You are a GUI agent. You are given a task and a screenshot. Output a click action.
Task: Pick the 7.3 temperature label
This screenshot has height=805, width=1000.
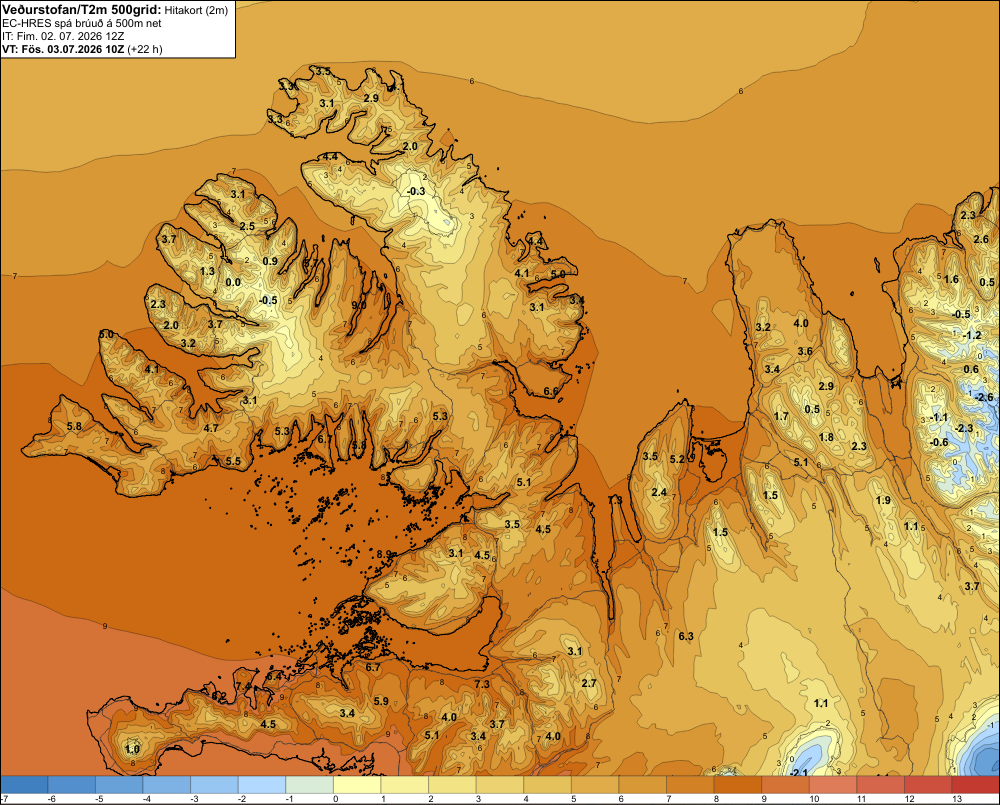click(482, 684)
